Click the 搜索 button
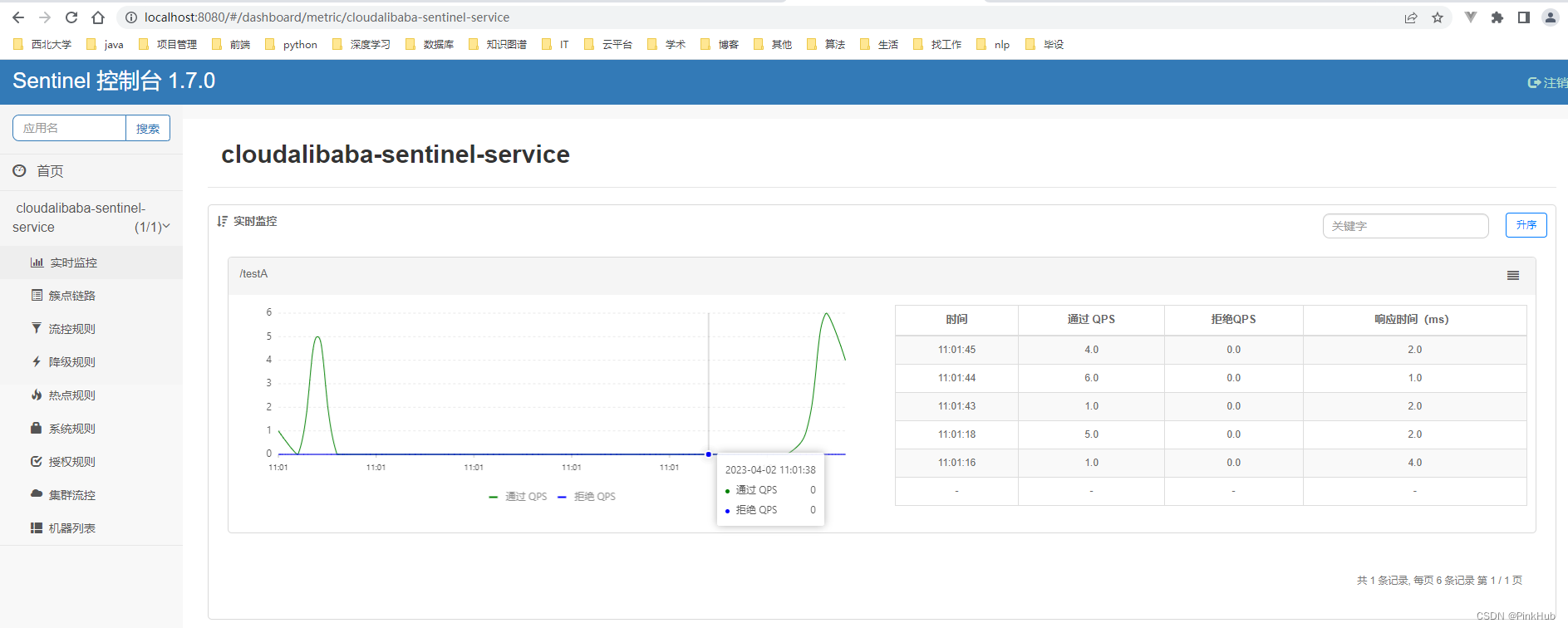Screen dimensions: 1568x628 [x=148, y=128]
